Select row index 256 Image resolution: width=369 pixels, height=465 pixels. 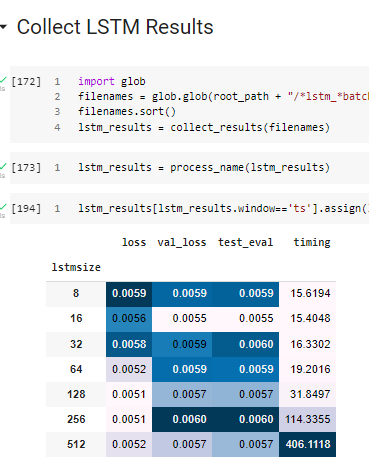tap(76, 419)
